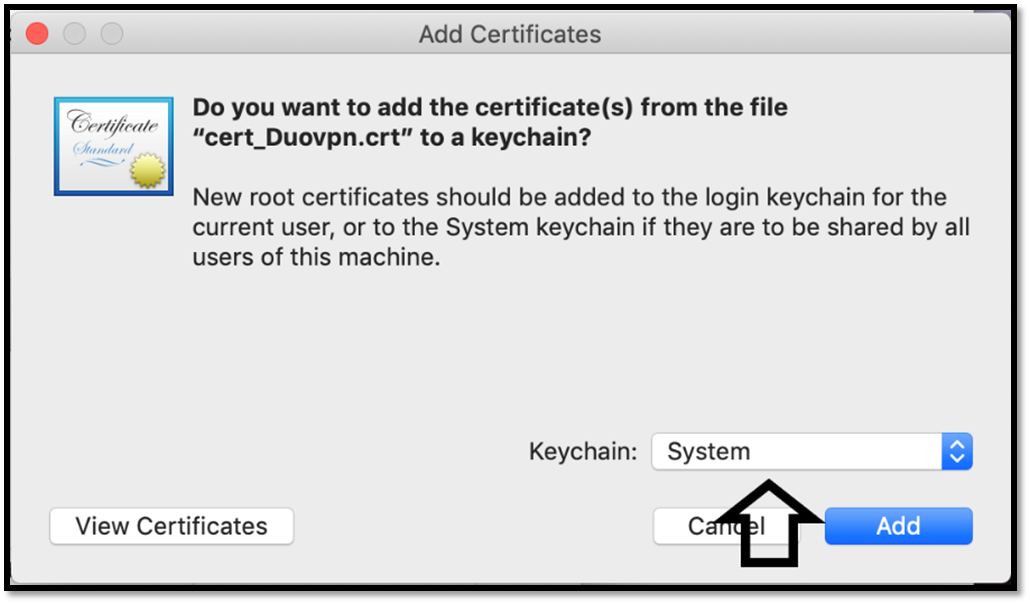Click the Keychain: label
Image resolution: width=1030 pixels, height=604 pixels.
pyautogui.click(x=583, y=452)
